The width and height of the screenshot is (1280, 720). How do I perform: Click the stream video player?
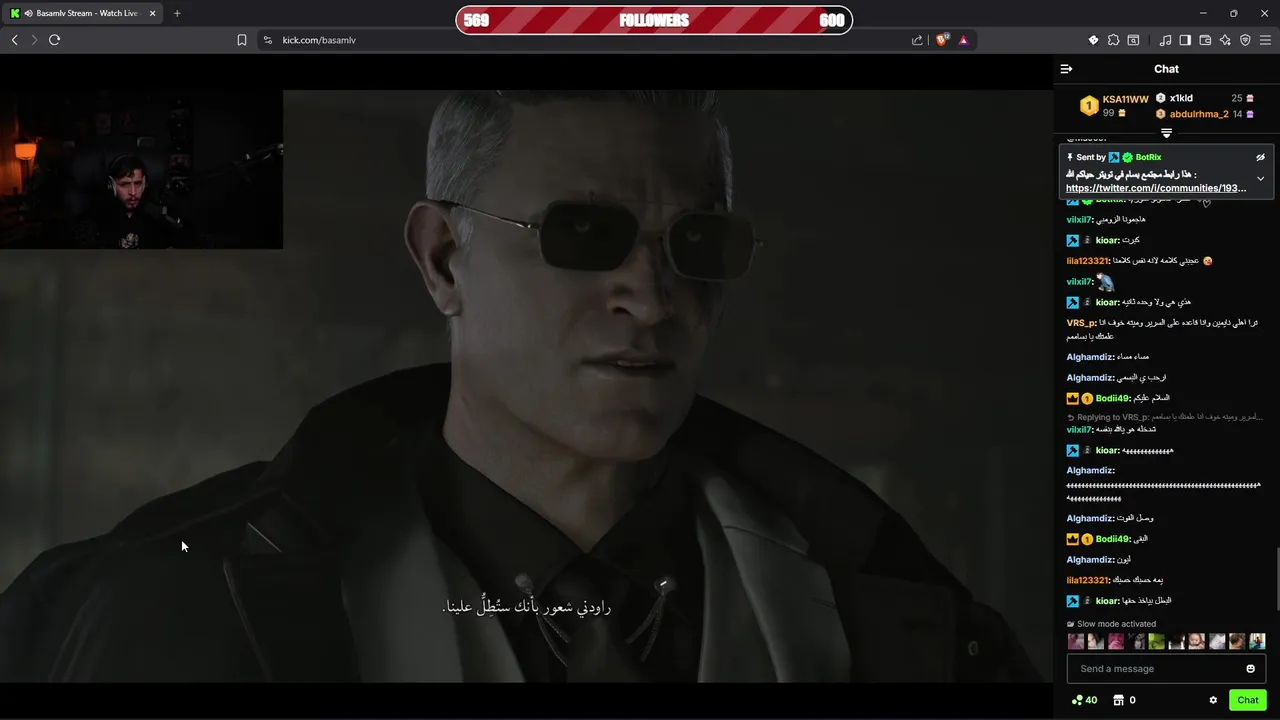pyautogui.click(x=526, y=386)
